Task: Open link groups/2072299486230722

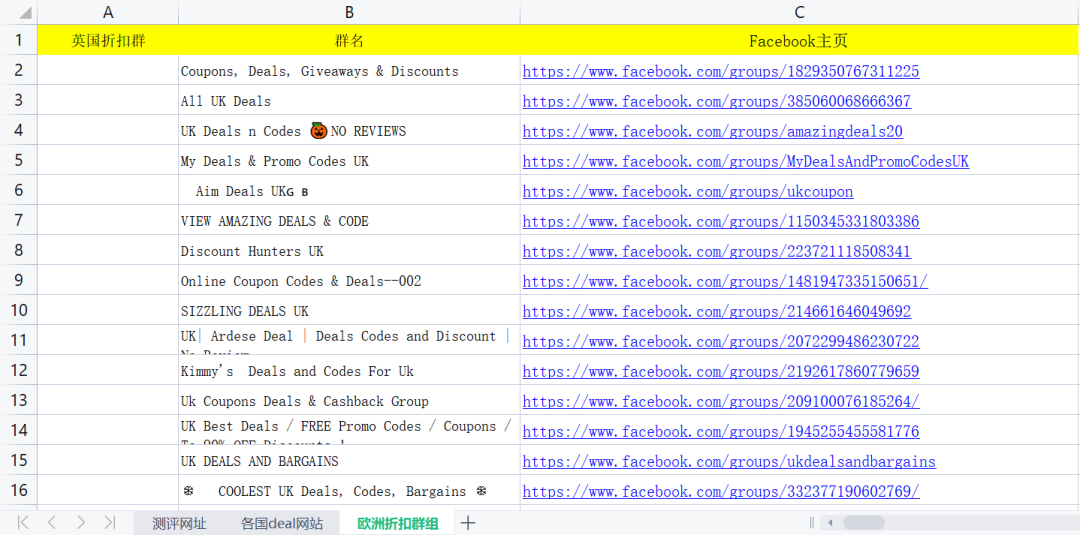Action: coord(720,342)
